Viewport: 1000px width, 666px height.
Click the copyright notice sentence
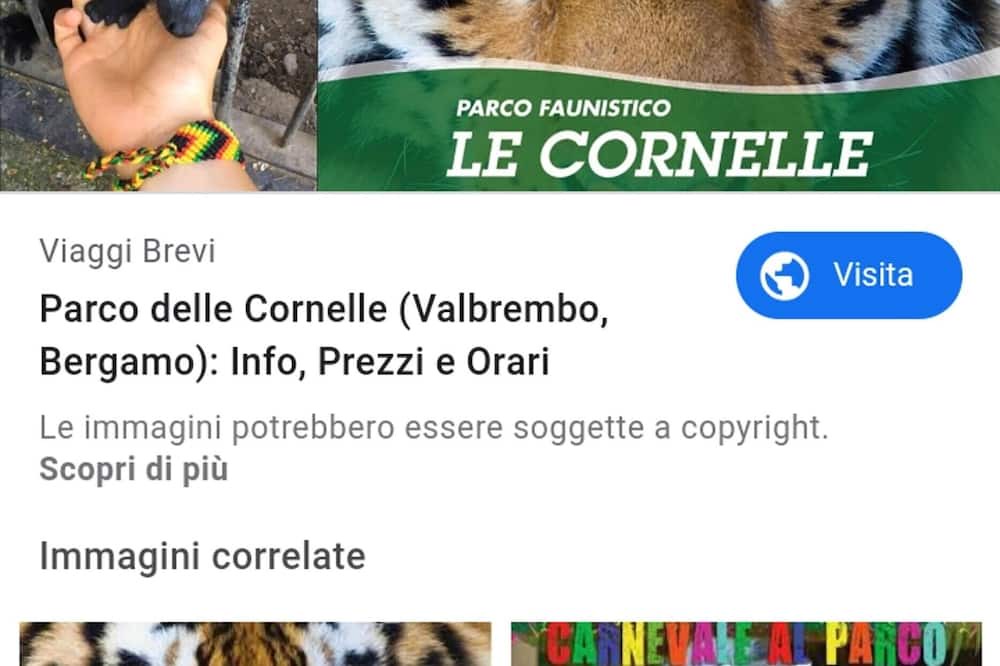pyautogui.click(x=434, y=427)
